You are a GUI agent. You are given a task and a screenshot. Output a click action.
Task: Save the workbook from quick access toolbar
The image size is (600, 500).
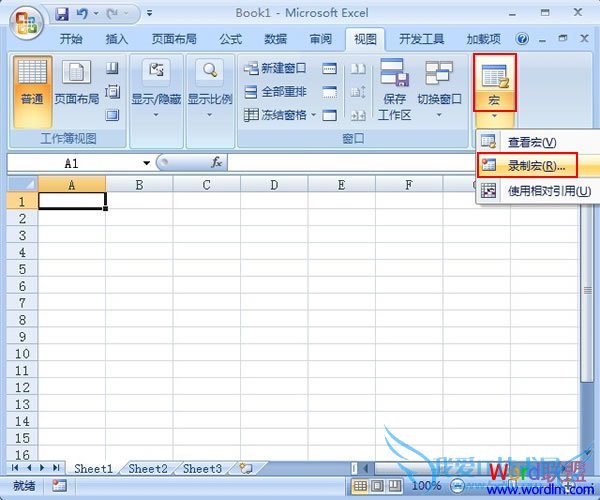pyautogui.click(x=62, y=14)
